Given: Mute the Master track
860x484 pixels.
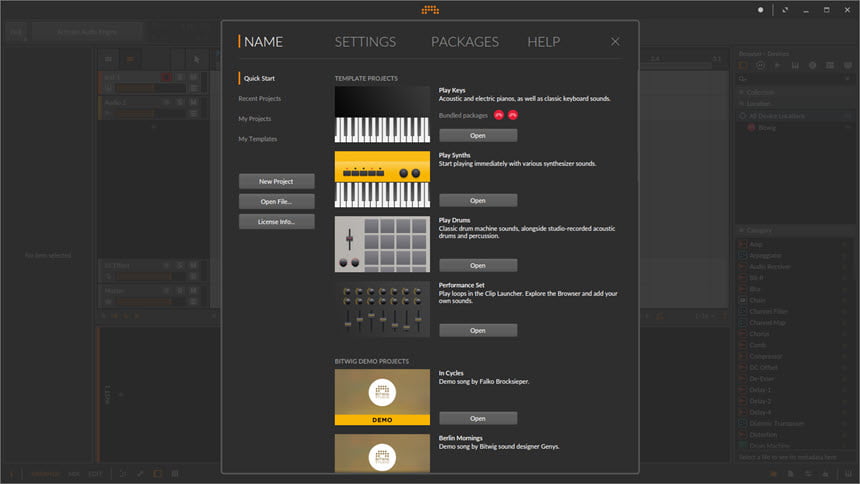Looking at the screenshot, I should [193, 290].
